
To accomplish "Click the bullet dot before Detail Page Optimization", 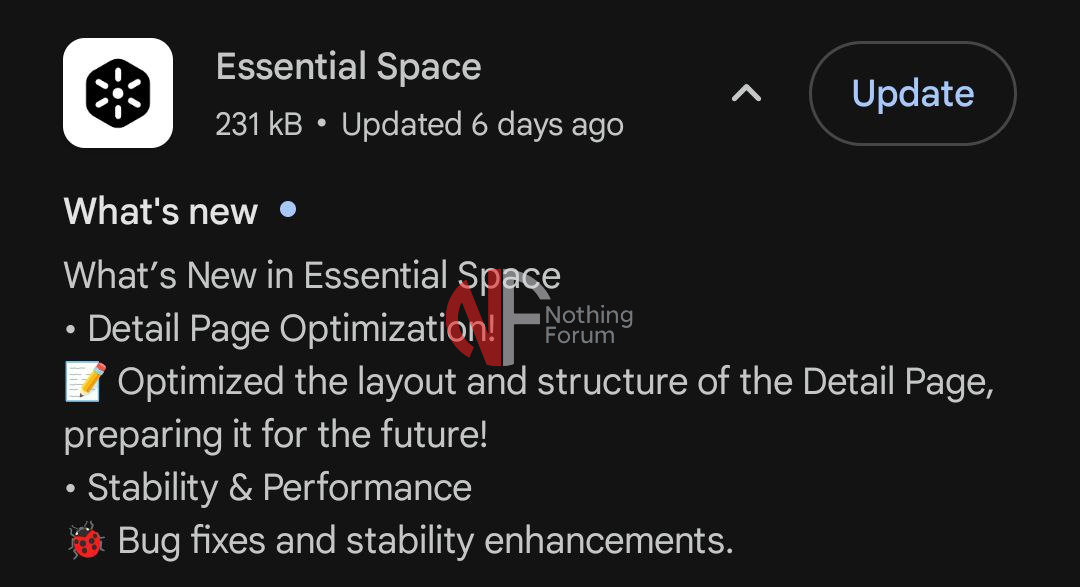I will (70, 329).
